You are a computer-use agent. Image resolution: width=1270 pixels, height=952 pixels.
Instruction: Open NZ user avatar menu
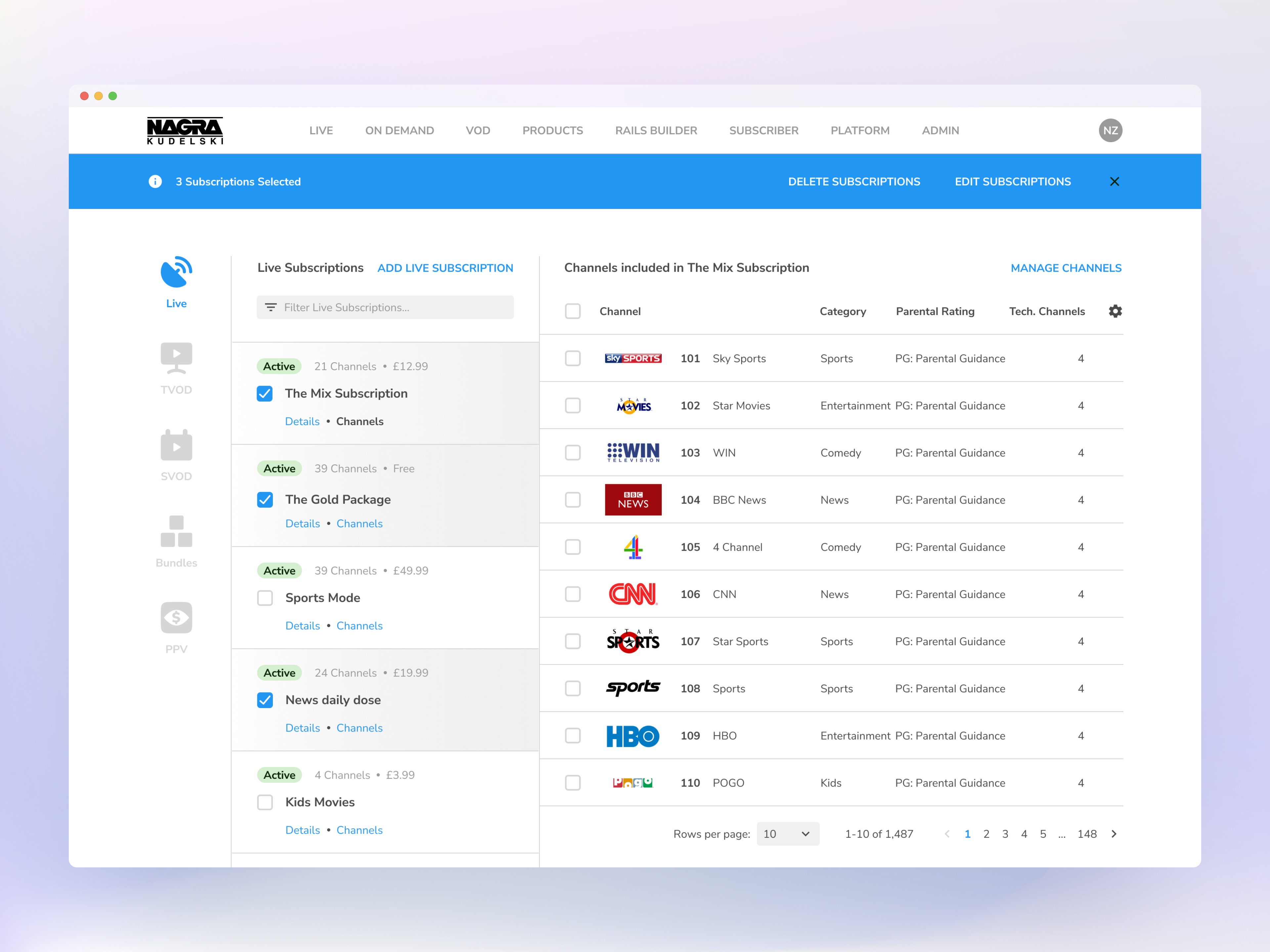click(x=1110, y=130)
